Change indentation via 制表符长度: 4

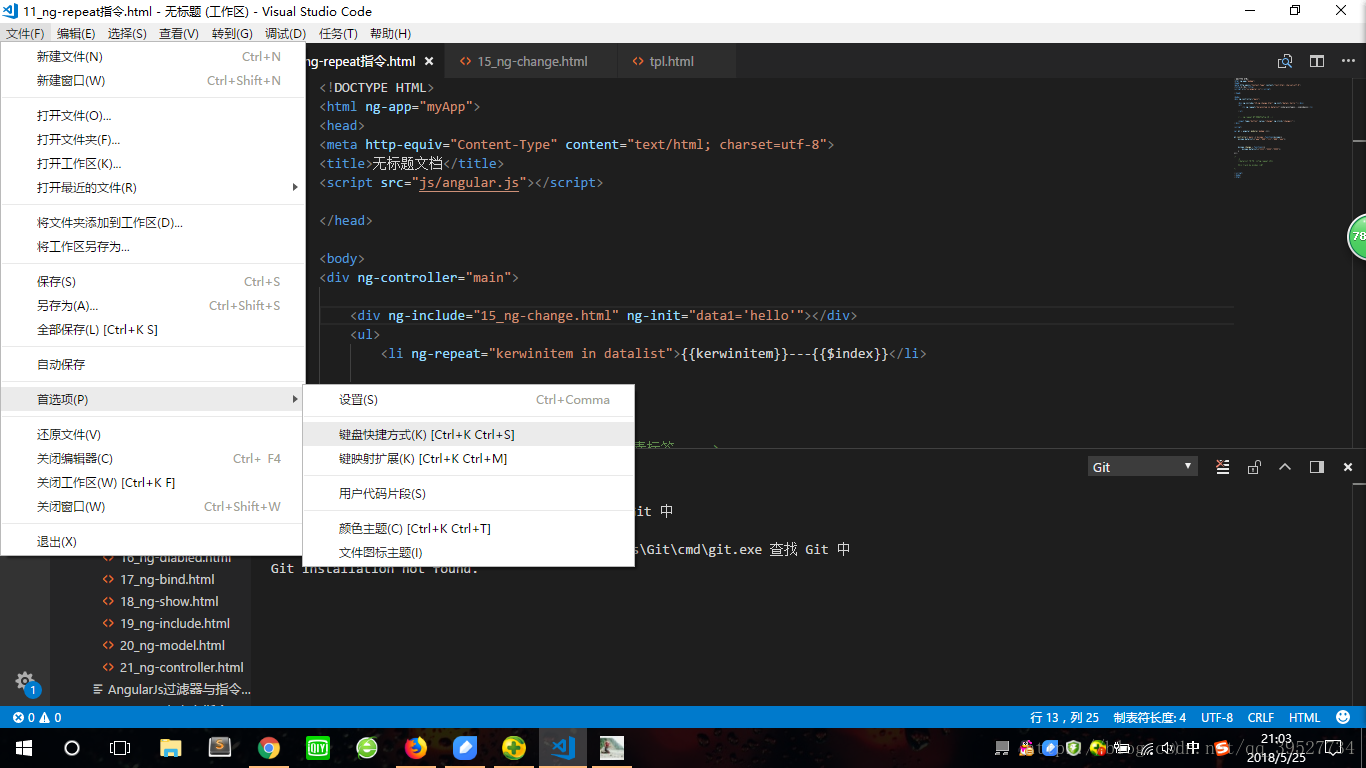coord(1150,717)
